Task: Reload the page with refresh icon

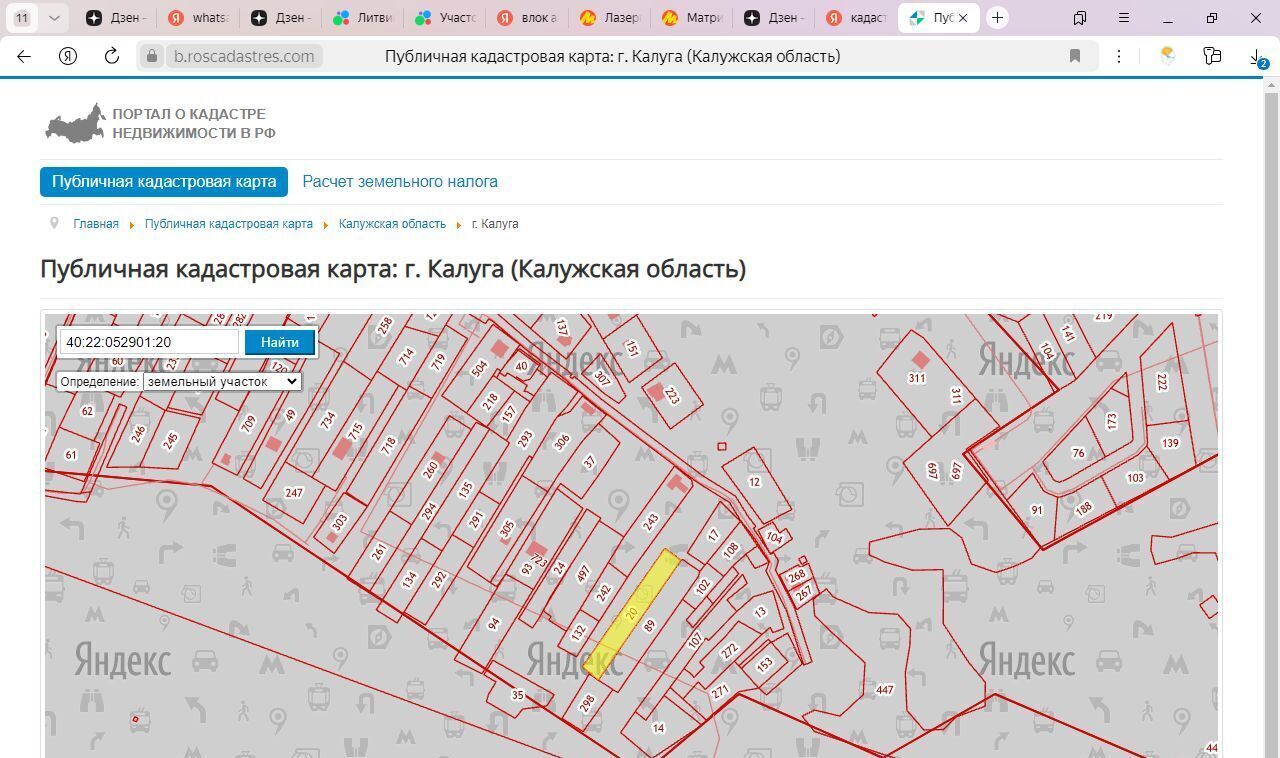Action: tap(112, 56)
